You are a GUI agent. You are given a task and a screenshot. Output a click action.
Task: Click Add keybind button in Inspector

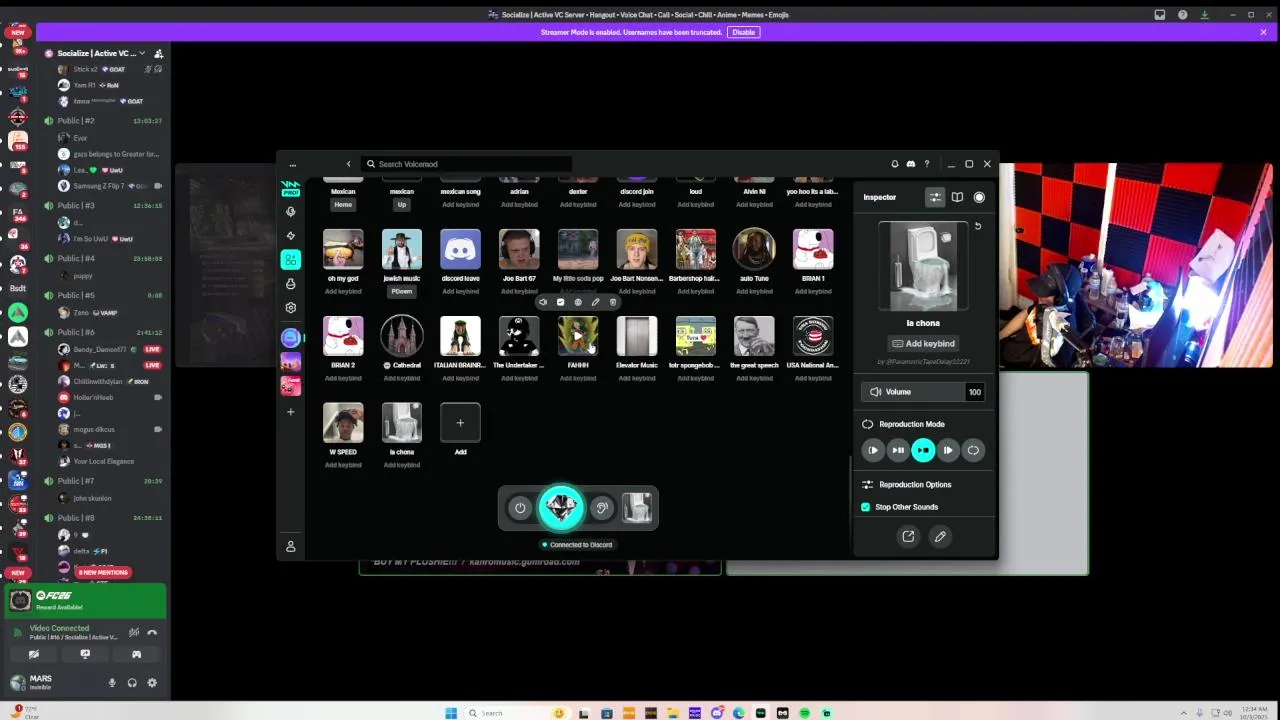pyautogui.click(x=923, y=344)
